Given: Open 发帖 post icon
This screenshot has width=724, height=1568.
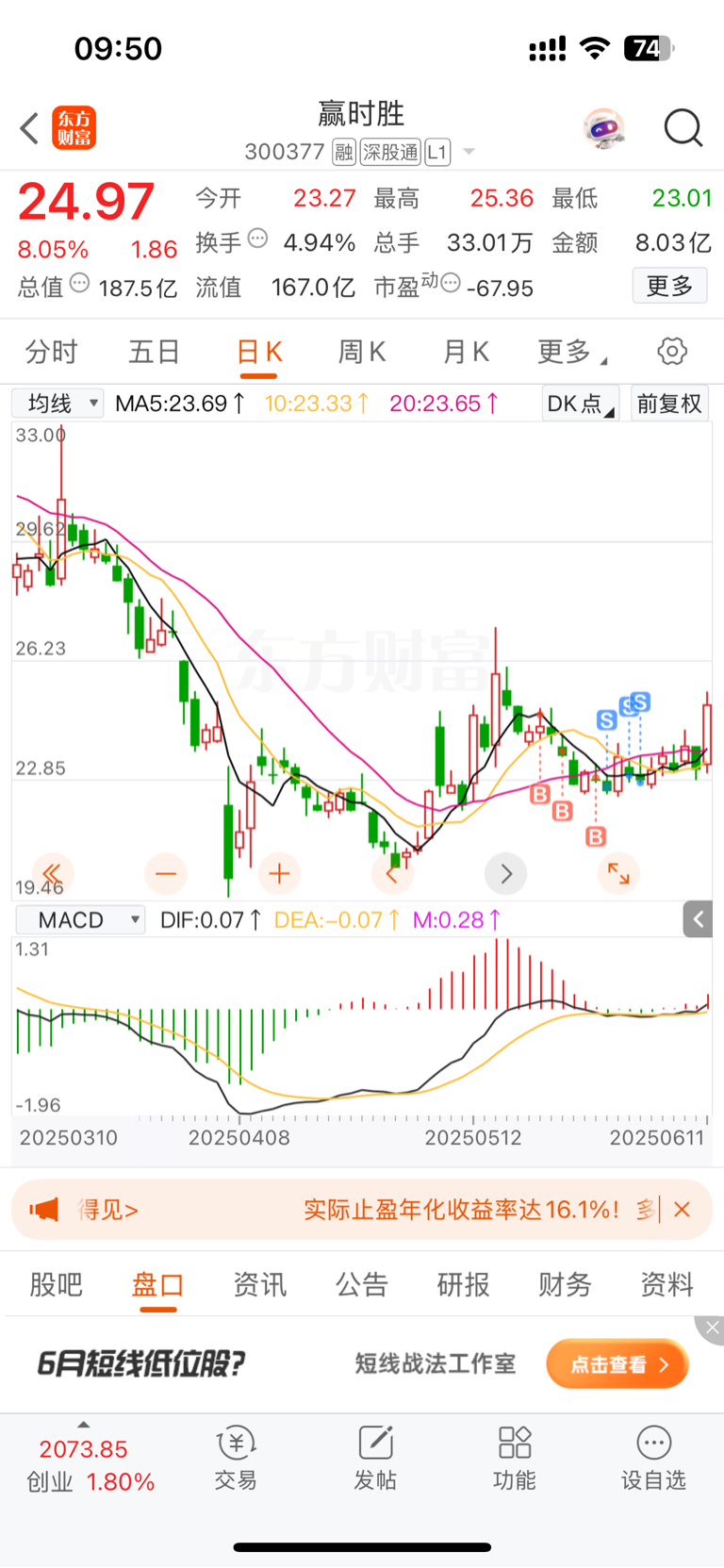Looking at the screenshot, I should 375,1459.
